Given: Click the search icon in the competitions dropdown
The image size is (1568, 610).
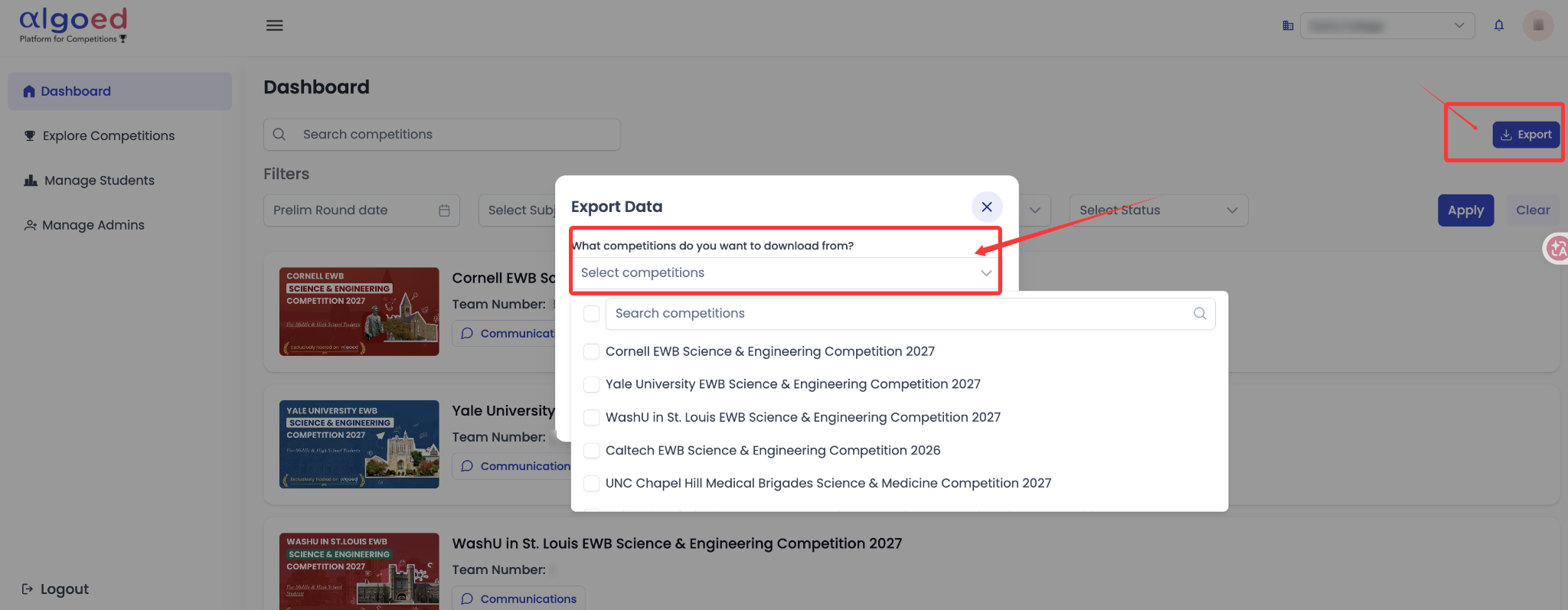Looking at the screenshot, I should coord(1200,313).
